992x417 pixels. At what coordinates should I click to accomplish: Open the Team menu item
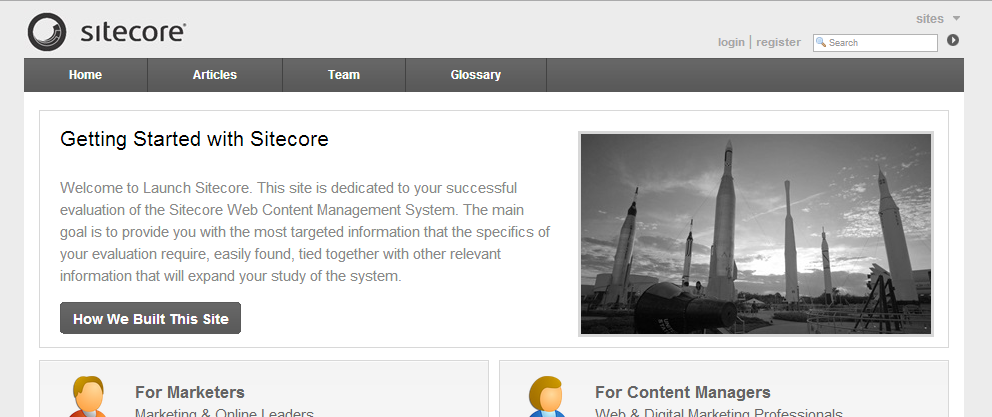click(344, 75)
